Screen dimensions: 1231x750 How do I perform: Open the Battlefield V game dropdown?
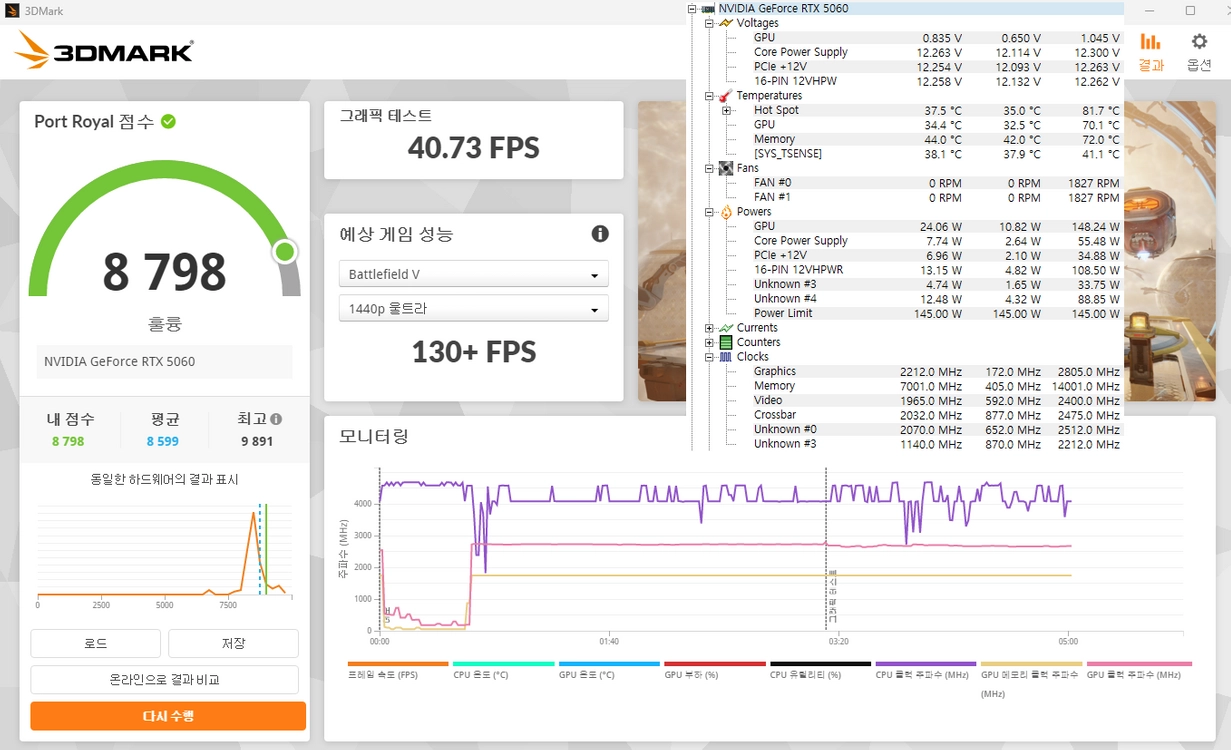tap(474, 274)
